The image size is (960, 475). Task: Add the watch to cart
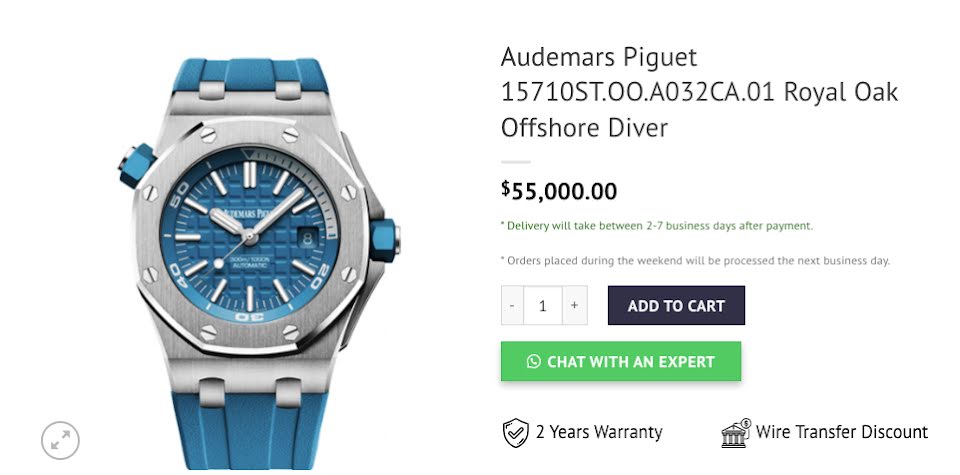(x=676, y=305)
